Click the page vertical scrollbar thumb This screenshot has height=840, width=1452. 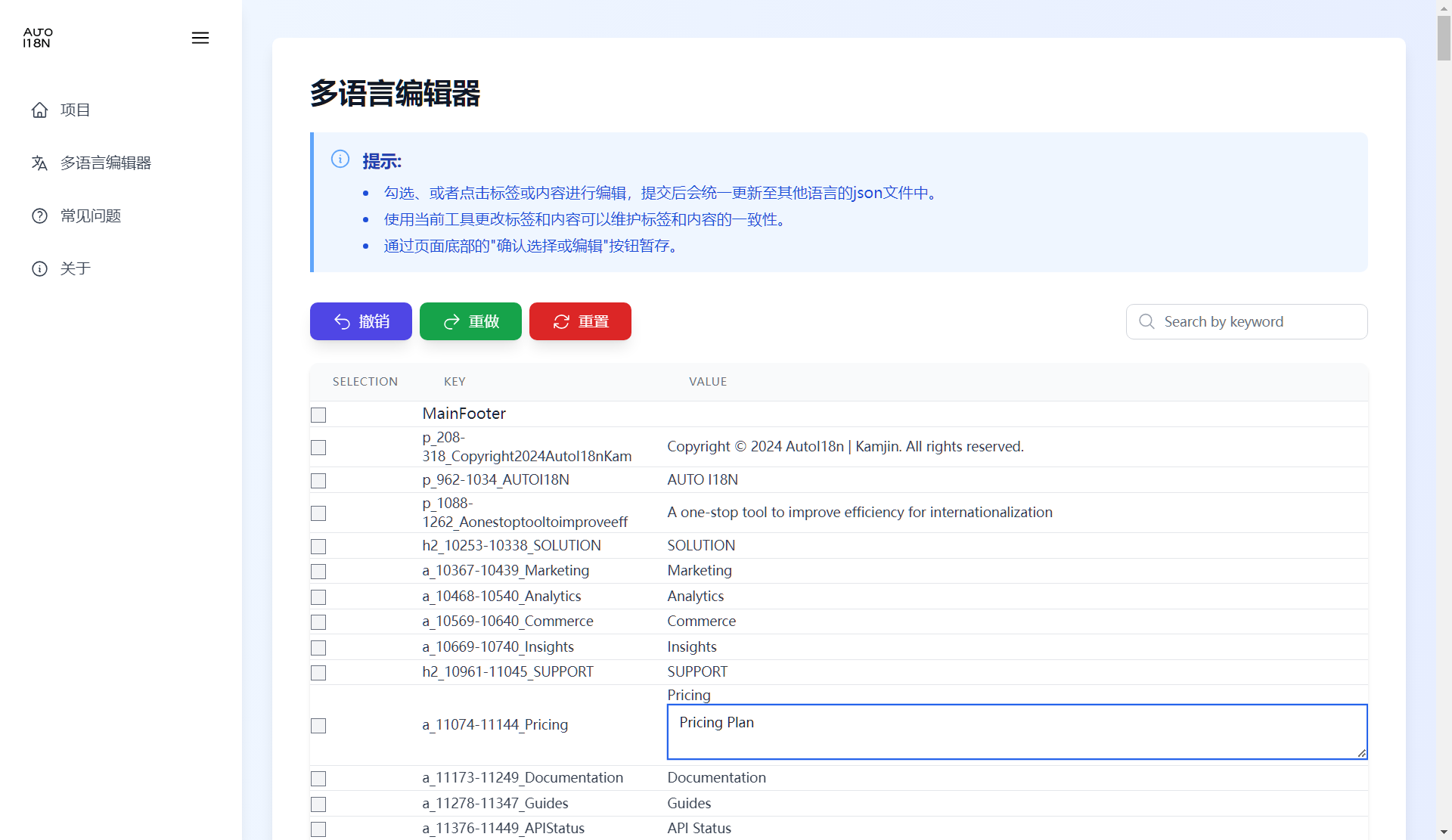(x=1444, y=38)
